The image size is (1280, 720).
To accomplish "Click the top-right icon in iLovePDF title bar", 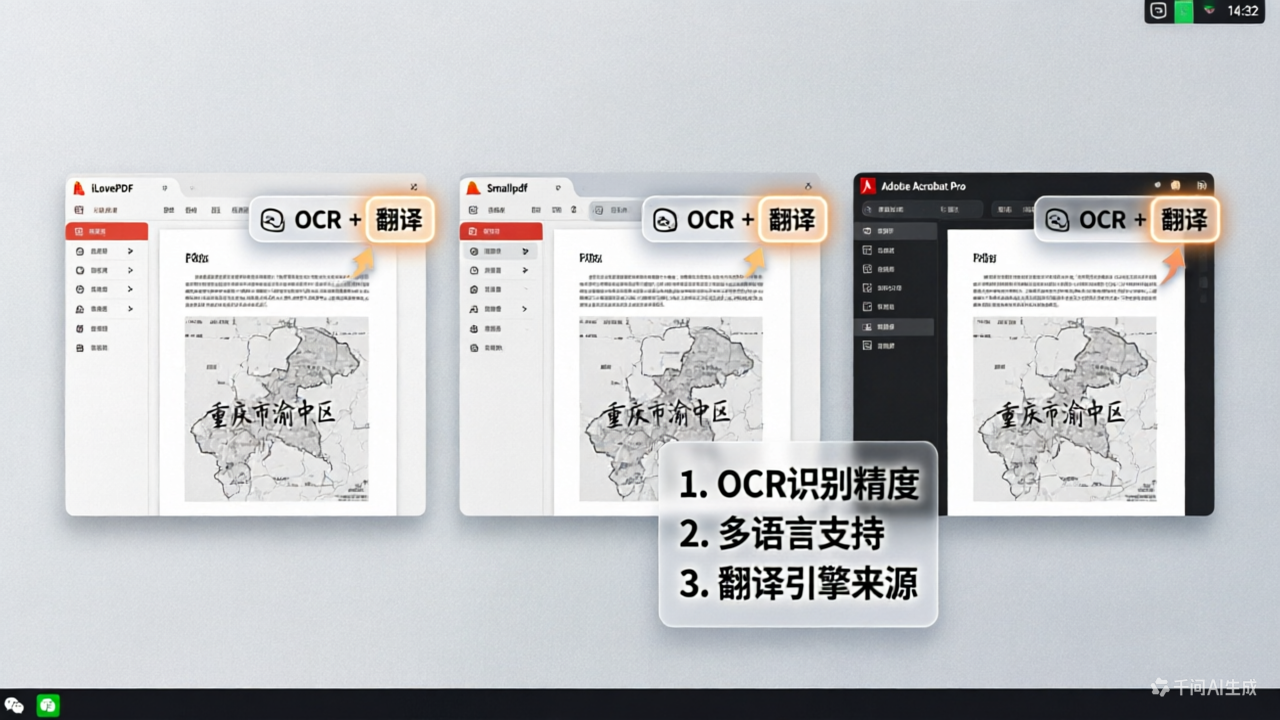I will (x=414, y=187).
